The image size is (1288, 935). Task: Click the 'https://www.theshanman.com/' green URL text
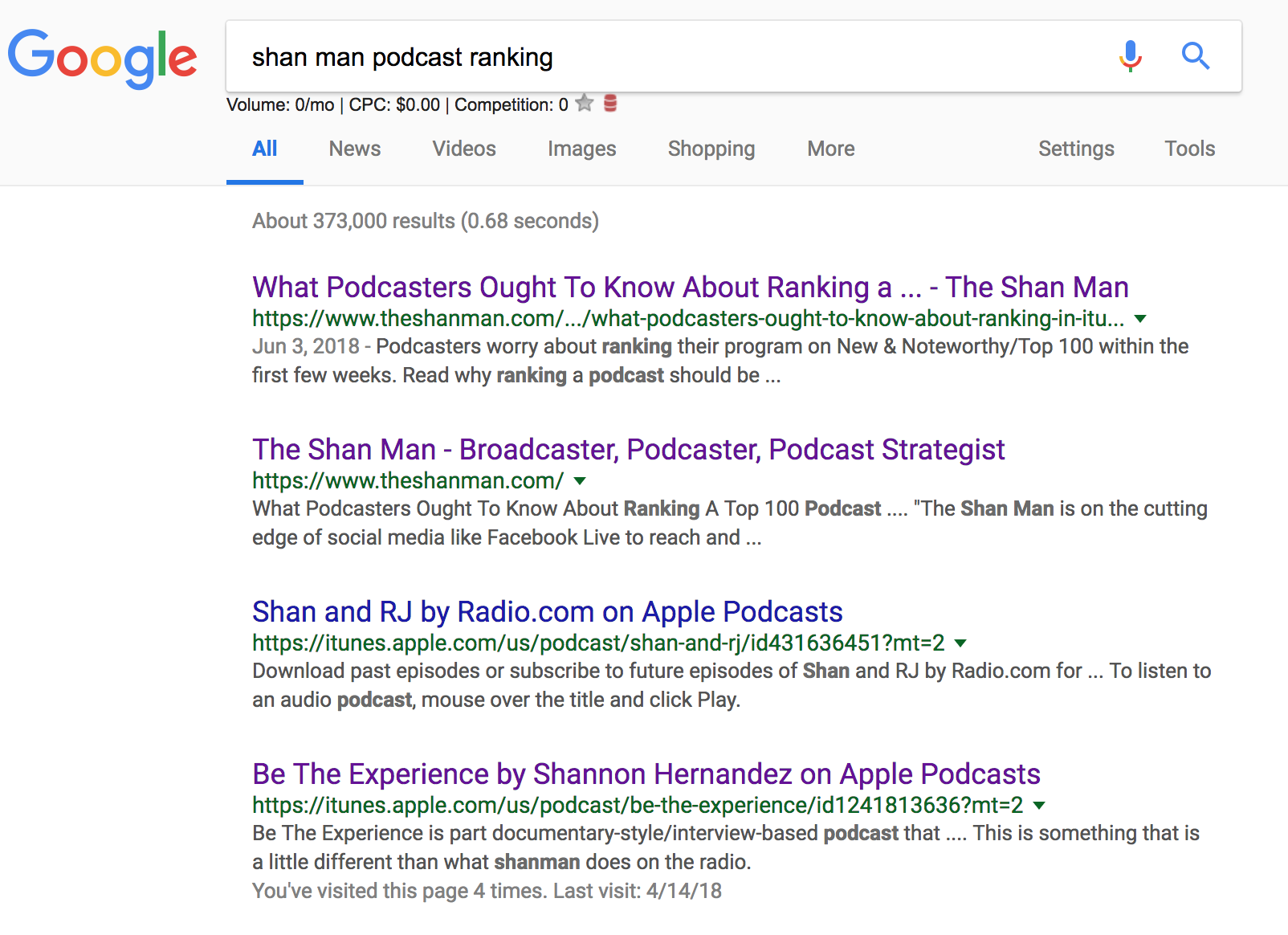[x=408, y=480]
